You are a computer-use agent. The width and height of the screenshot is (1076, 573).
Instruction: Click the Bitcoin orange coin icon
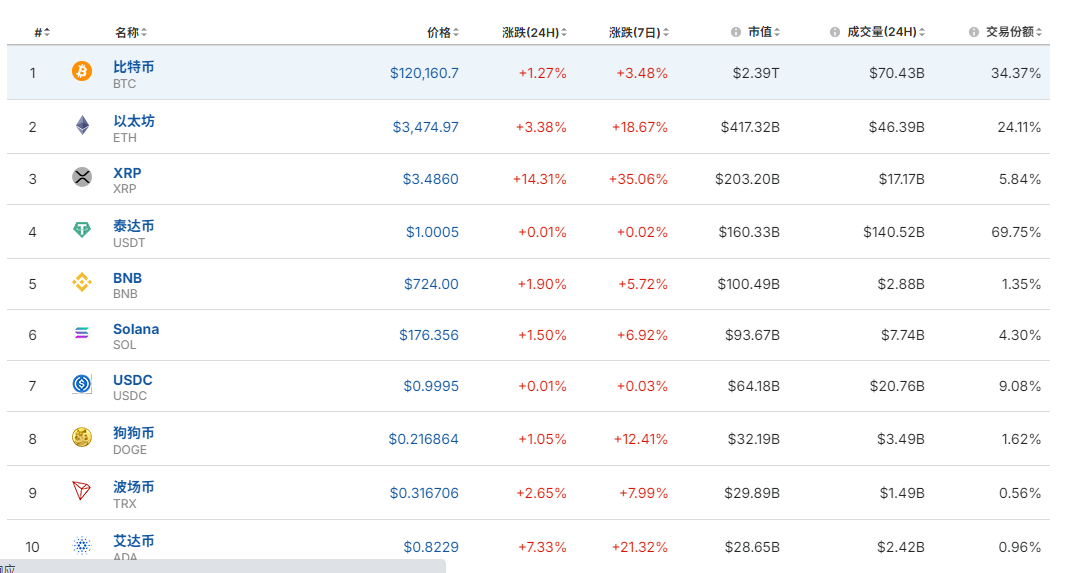(82, 72)
